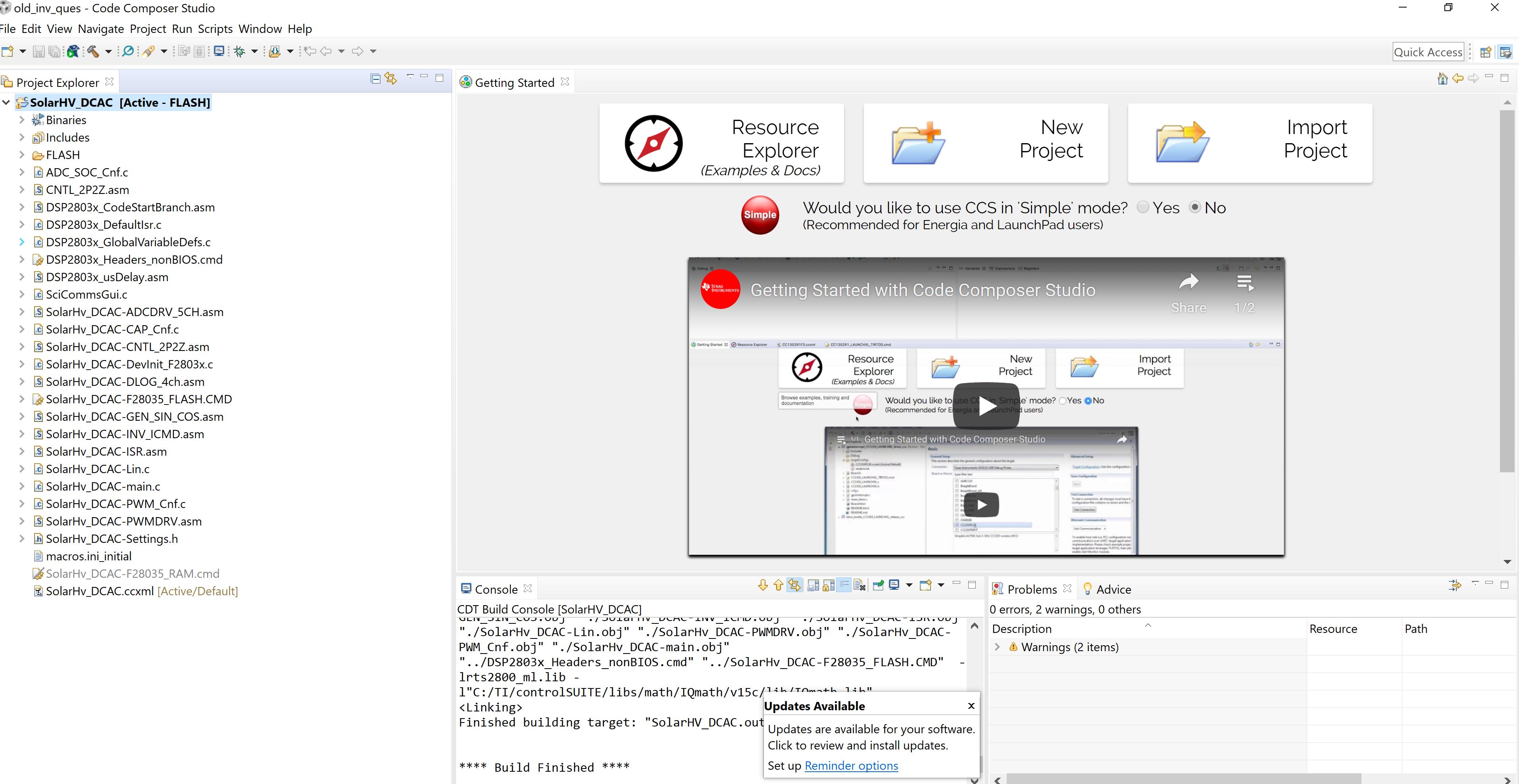Screen dimensions: 1519x784
Task: Expand Warnings (2 items) in Problems
Action: 997,647
